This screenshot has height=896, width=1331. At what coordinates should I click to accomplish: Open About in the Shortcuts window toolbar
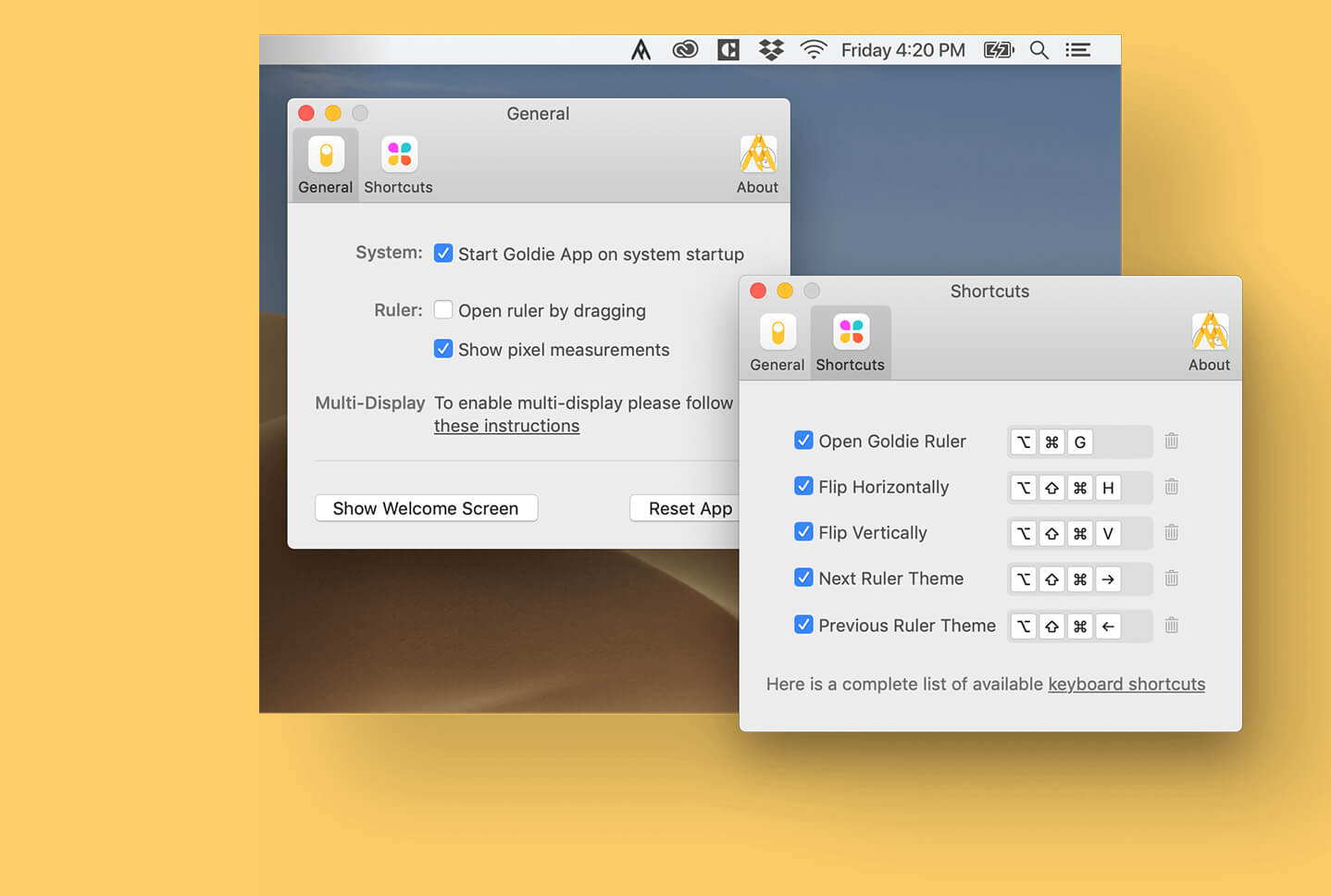(x=1210, y=342)
